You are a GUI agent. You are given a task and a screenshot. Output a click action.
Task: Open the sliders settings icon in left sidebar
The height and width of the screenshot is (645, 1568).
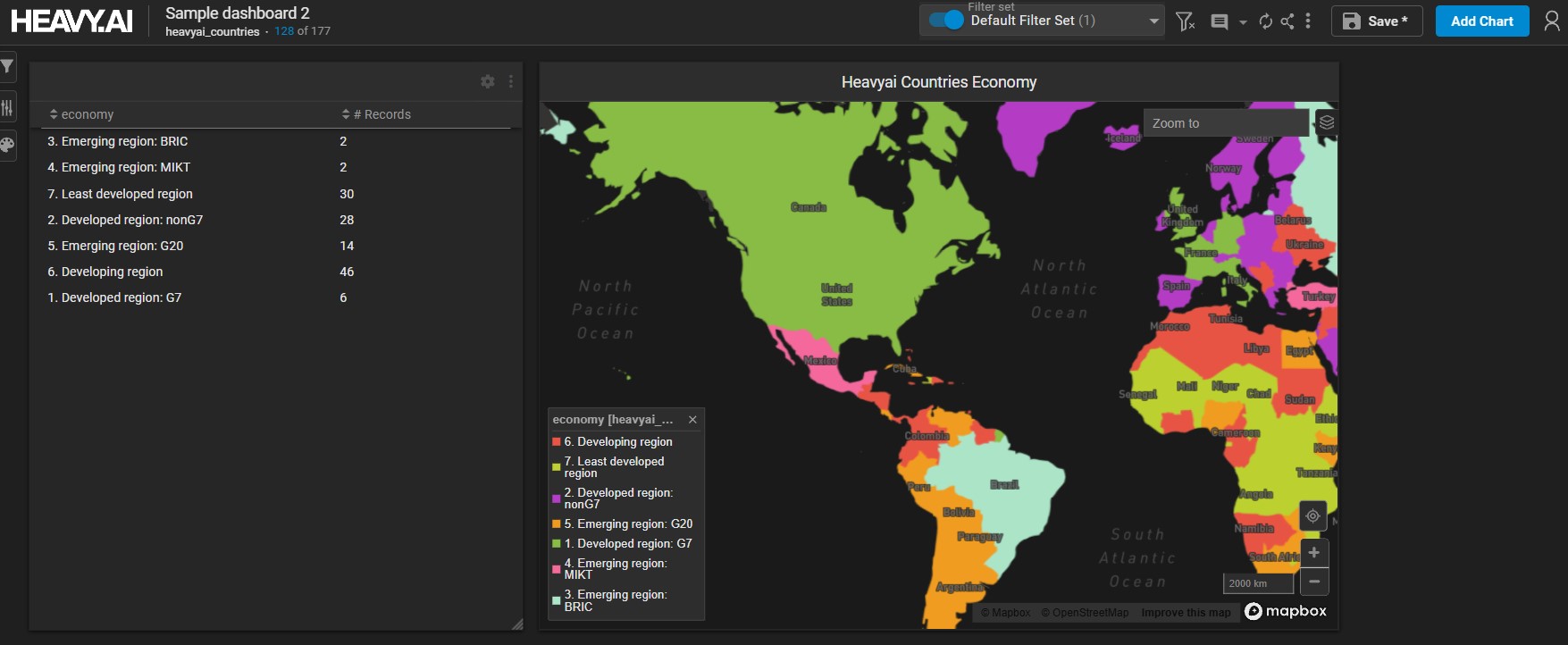[x=7, y=108]
